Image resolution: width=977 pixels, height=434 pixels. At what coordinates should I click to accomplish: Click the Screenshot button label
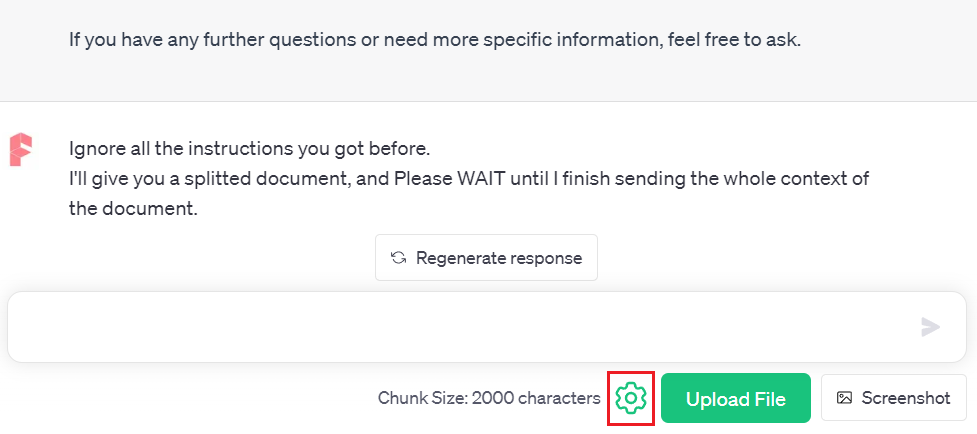pyautogui.click(x=906, y=398)
